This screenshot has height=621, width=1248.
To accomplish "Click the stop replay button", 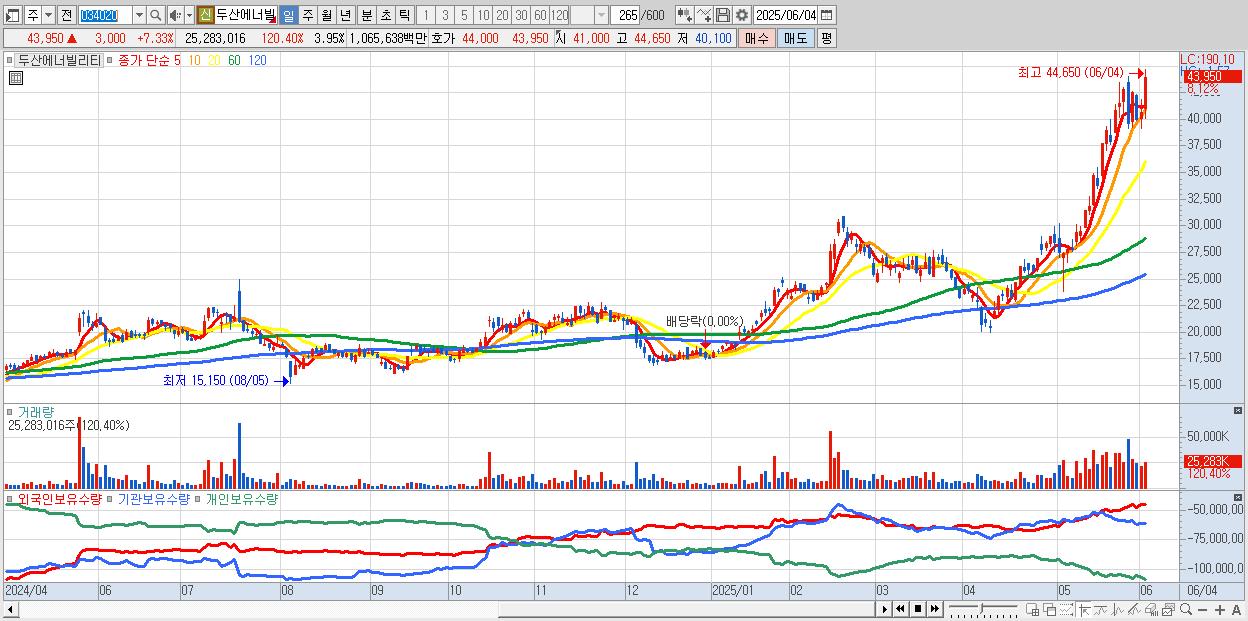I will coord(917,609).
